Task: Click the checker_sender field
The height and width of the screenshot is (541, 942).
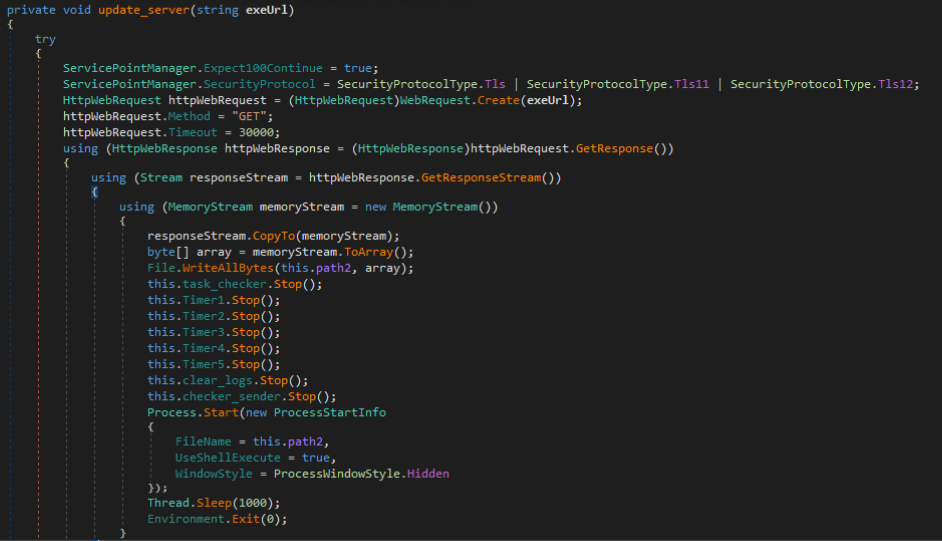Action: click(232, 397)
